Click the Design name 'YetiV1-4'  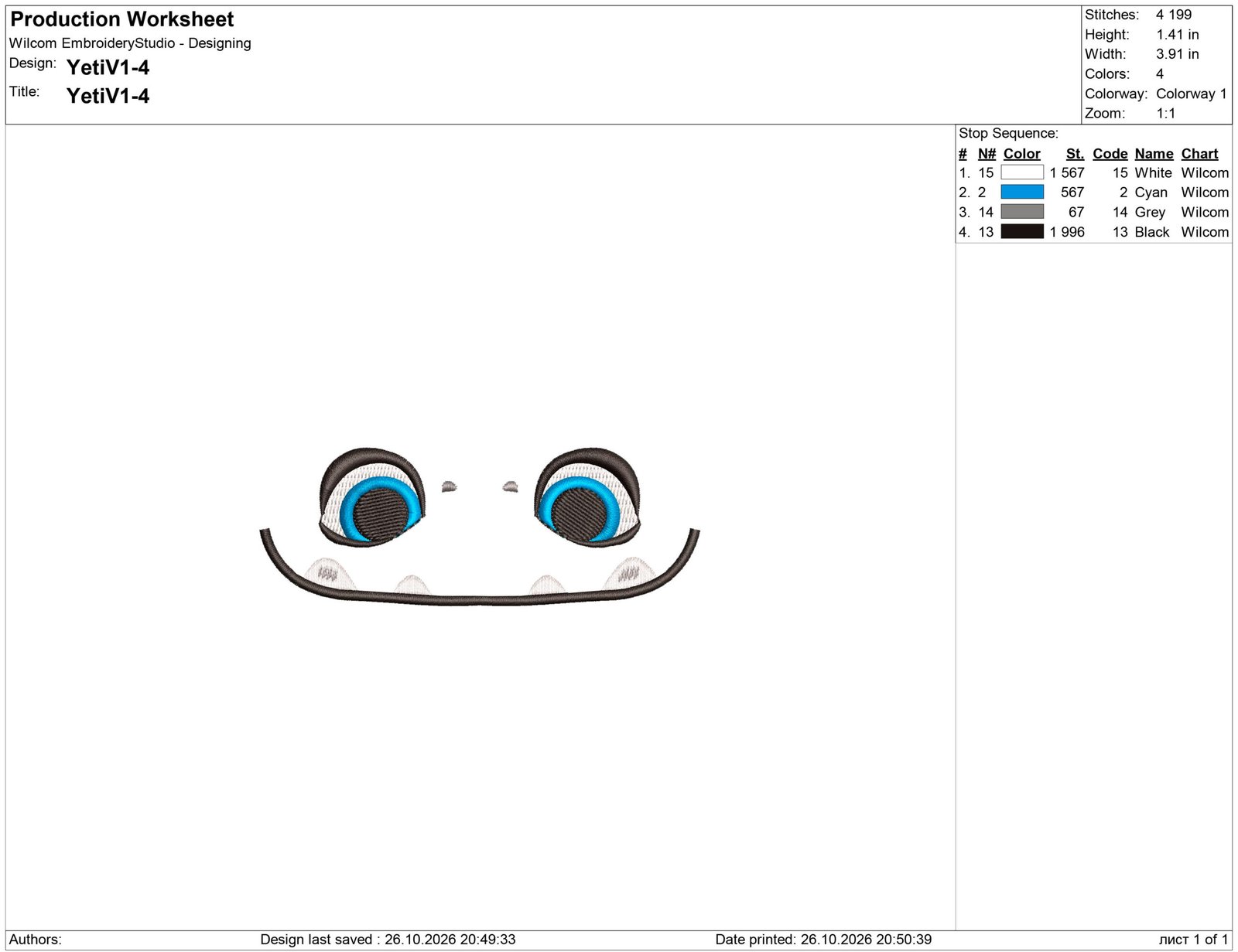(108, 68)
